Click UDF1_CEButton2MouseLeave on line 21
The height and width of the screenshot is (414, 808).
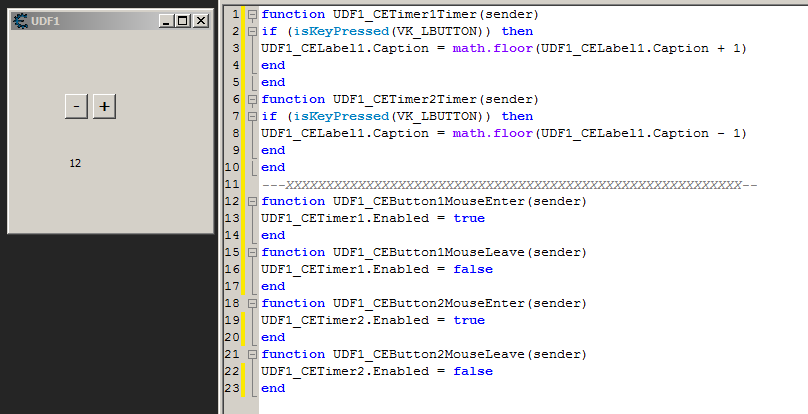click(429, 355)
